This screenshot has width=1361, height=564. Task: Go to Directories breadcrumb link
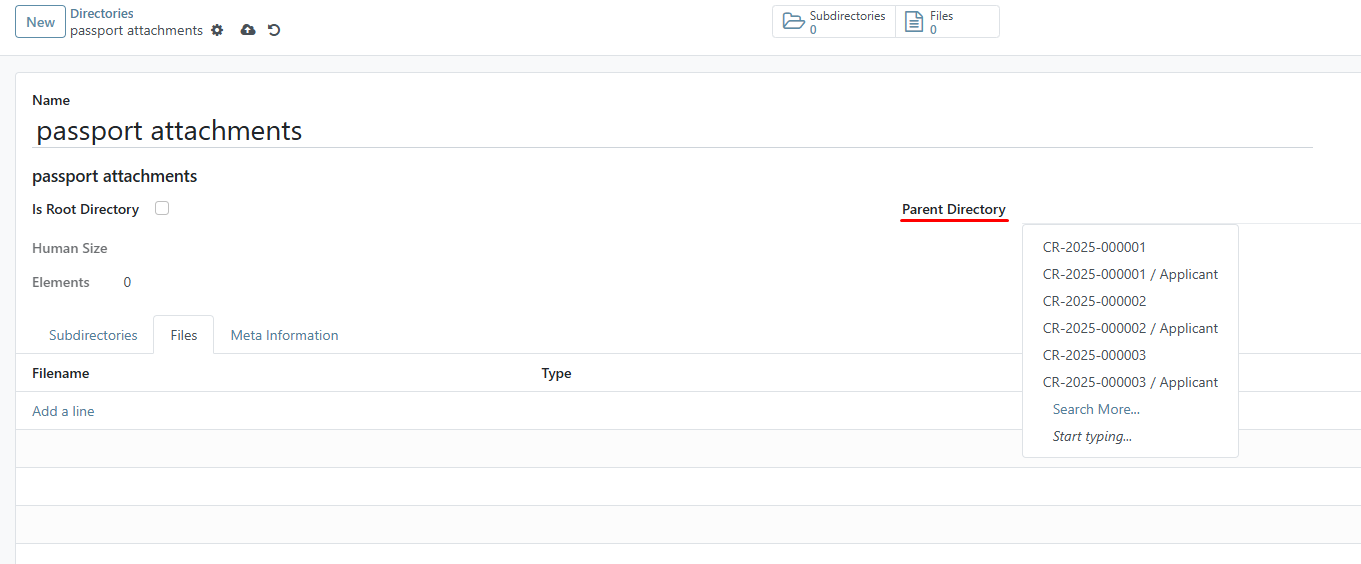click(102, 14)
